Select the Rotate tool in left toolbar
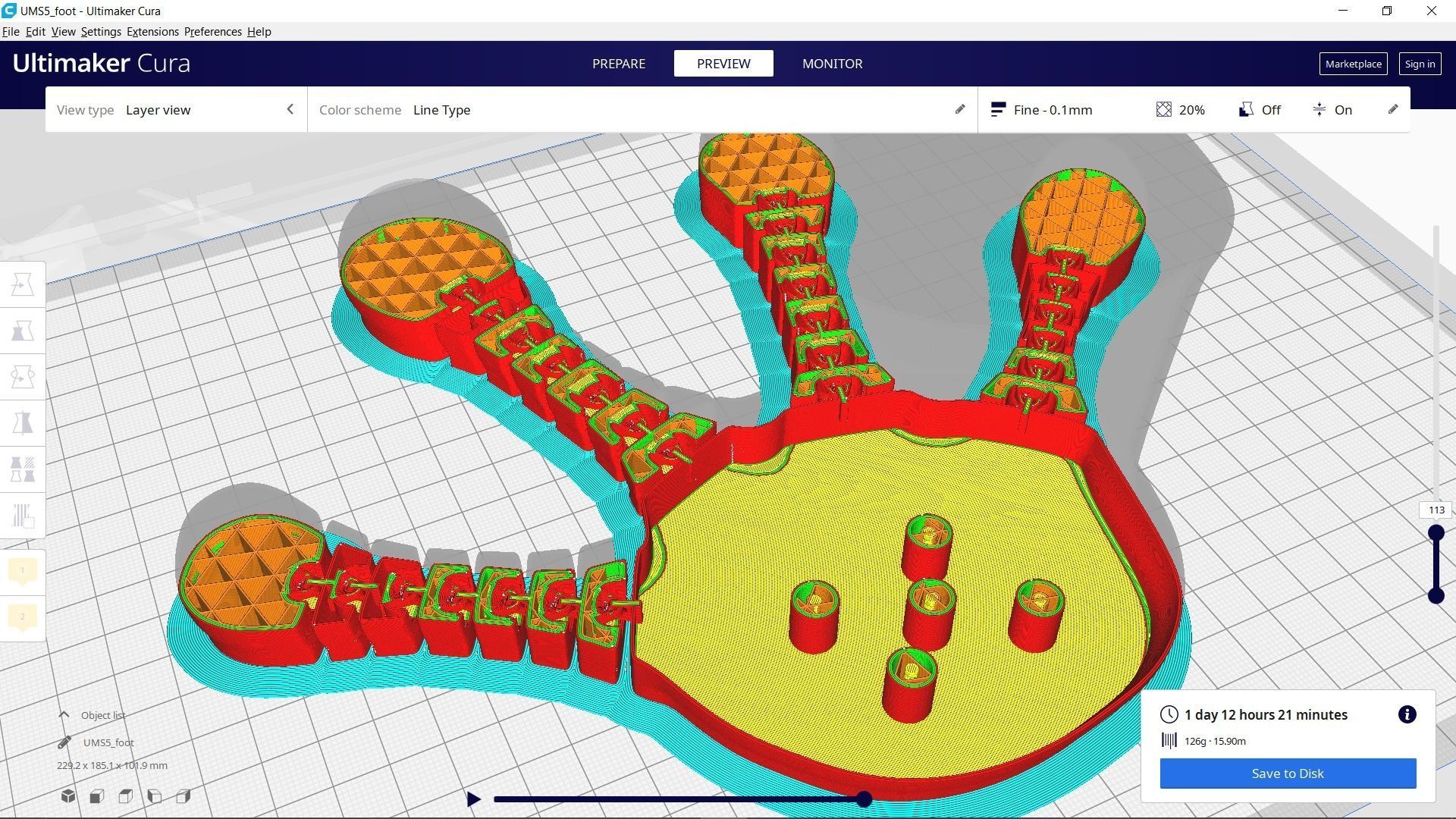 click(23, 377)
